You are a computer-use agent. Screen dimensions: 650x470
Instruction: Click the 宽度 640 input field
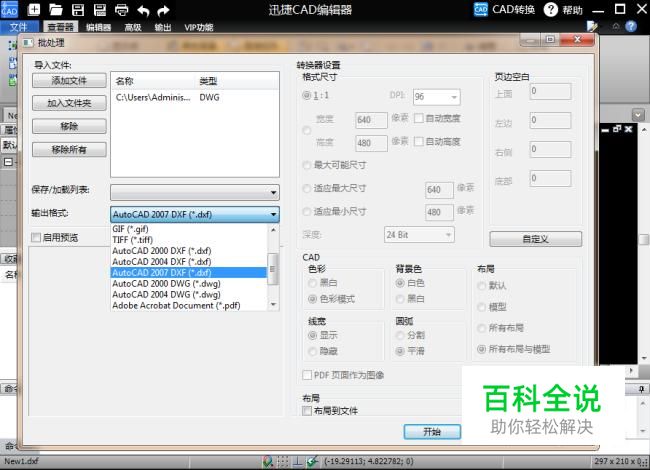point(371,120)
